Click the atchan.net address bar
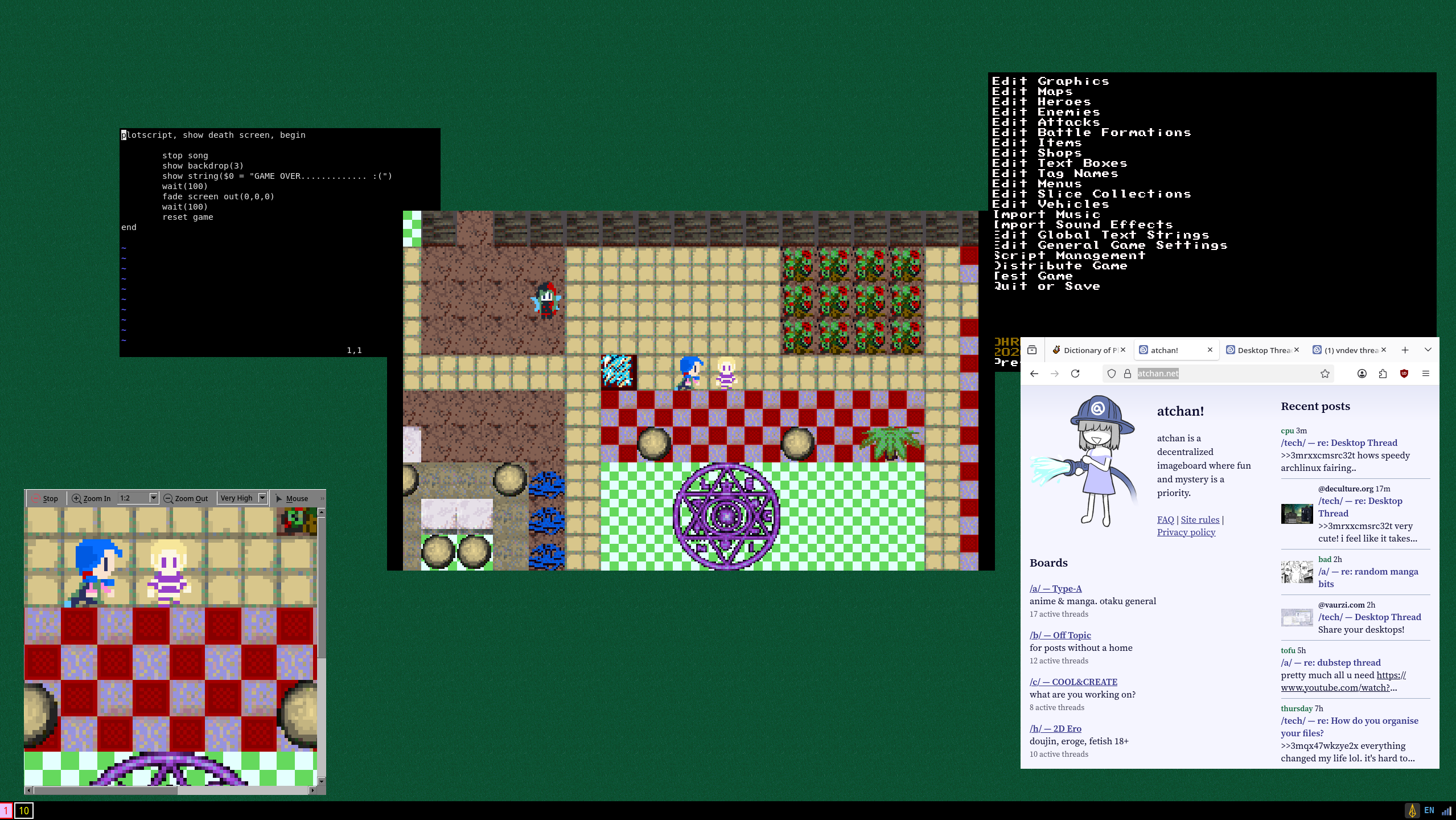The image size is (1456, 820). [x=1218, y=374]
